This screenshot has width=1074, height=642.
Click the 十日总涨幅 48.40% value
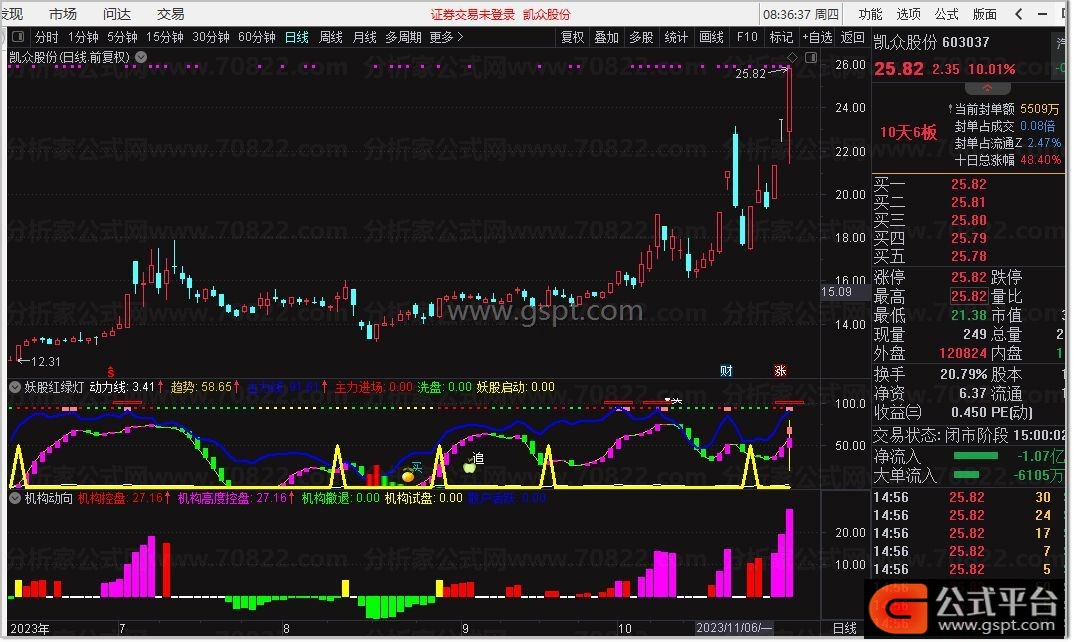1040,160
